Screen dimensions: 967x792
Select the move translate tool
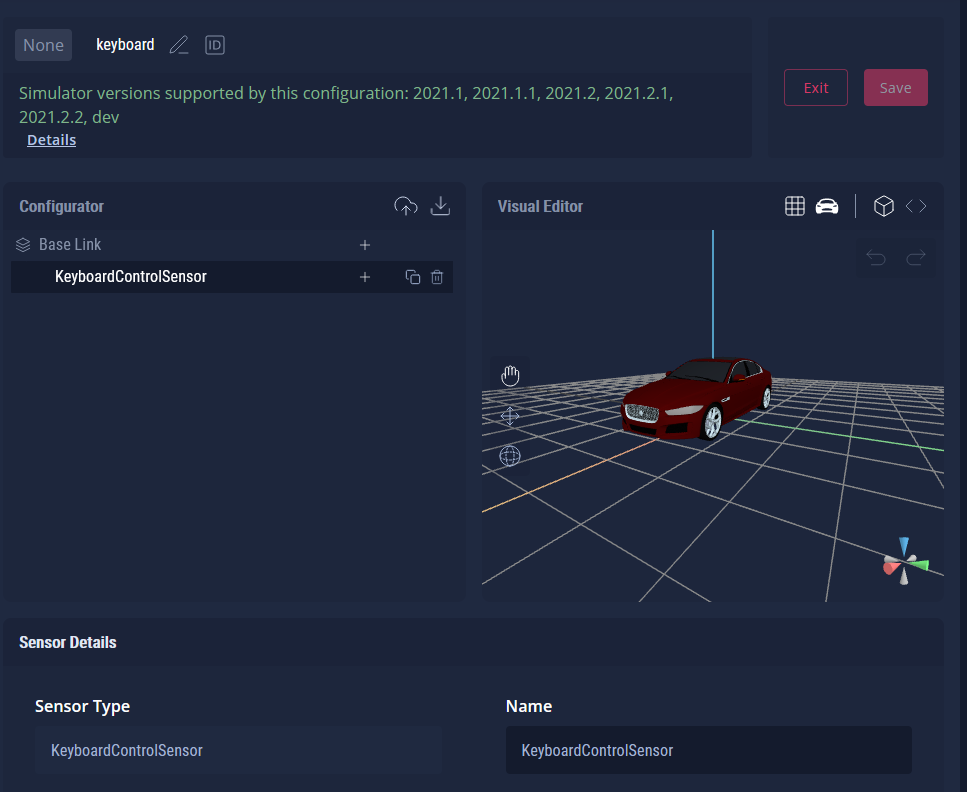coord(510,416)
